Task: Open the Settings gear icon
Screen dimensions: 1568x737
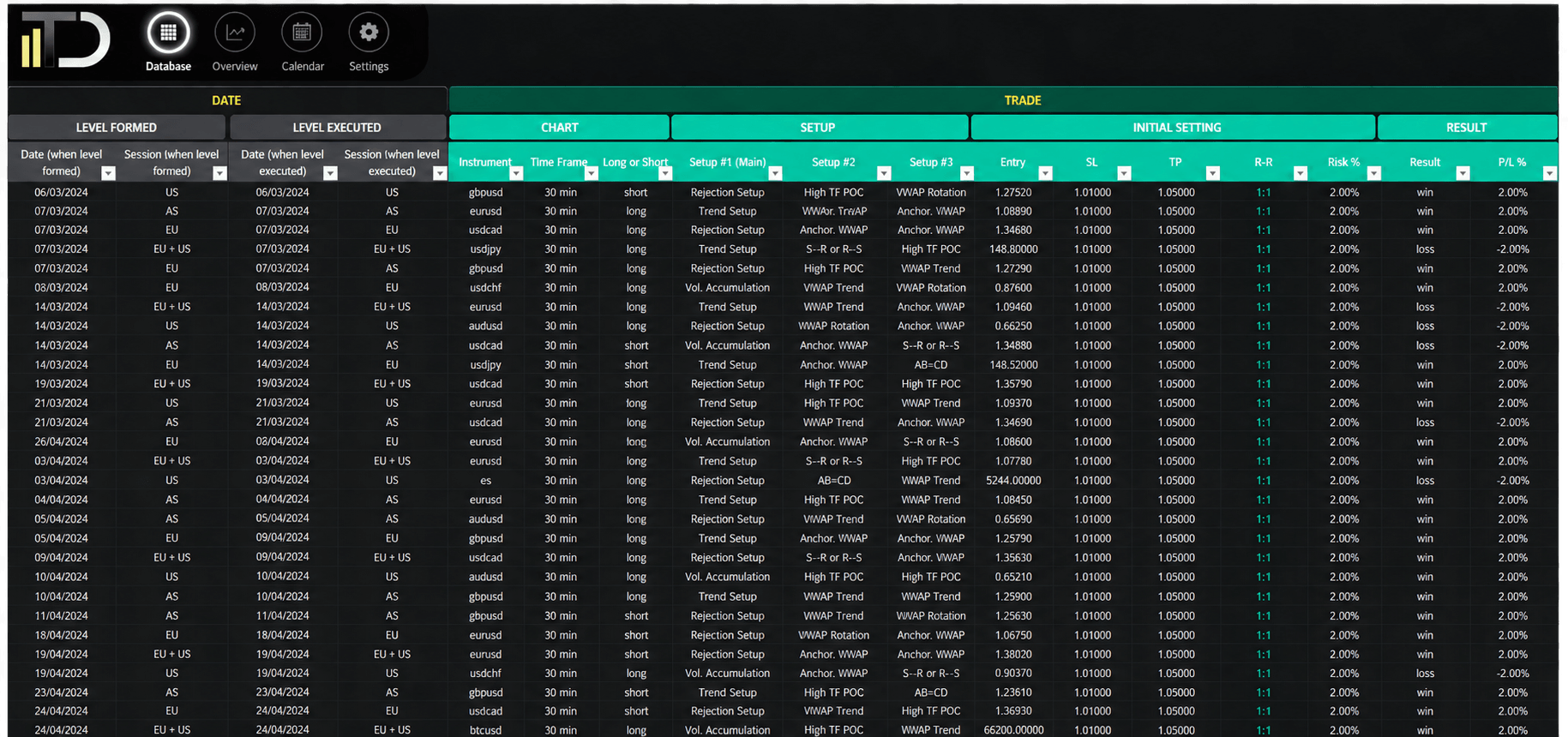Action: (x=369, y=33)
